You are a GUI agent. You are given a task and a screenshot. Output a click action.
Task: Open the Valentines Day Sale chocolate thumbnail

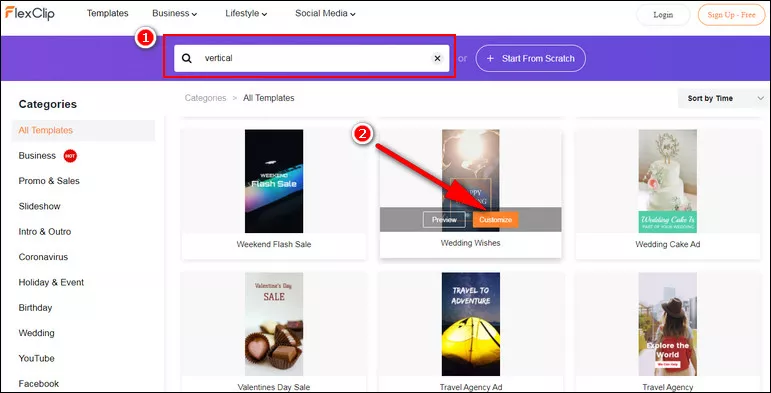click(x=274, y=324)
